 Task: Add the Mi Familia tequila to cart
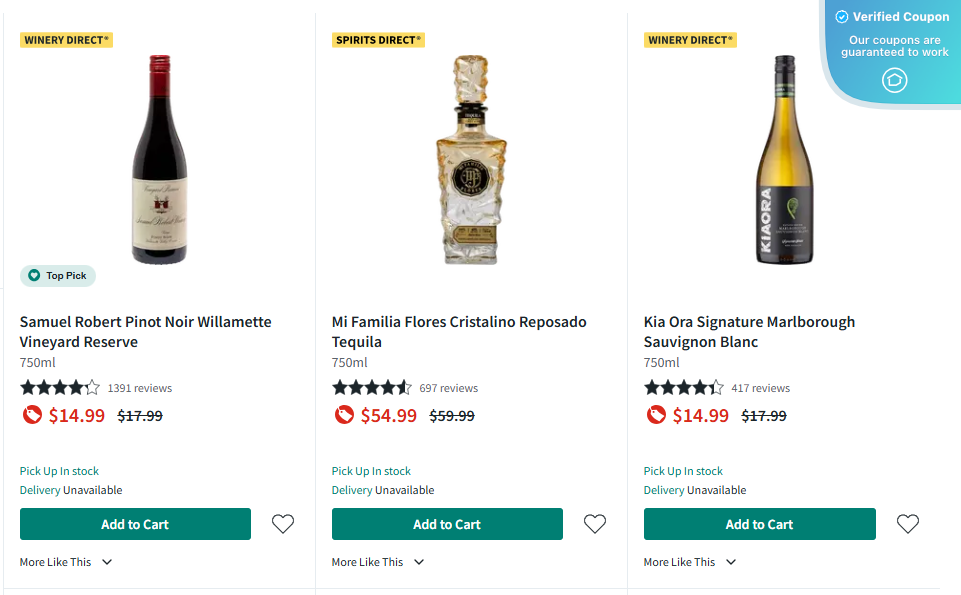447,523
